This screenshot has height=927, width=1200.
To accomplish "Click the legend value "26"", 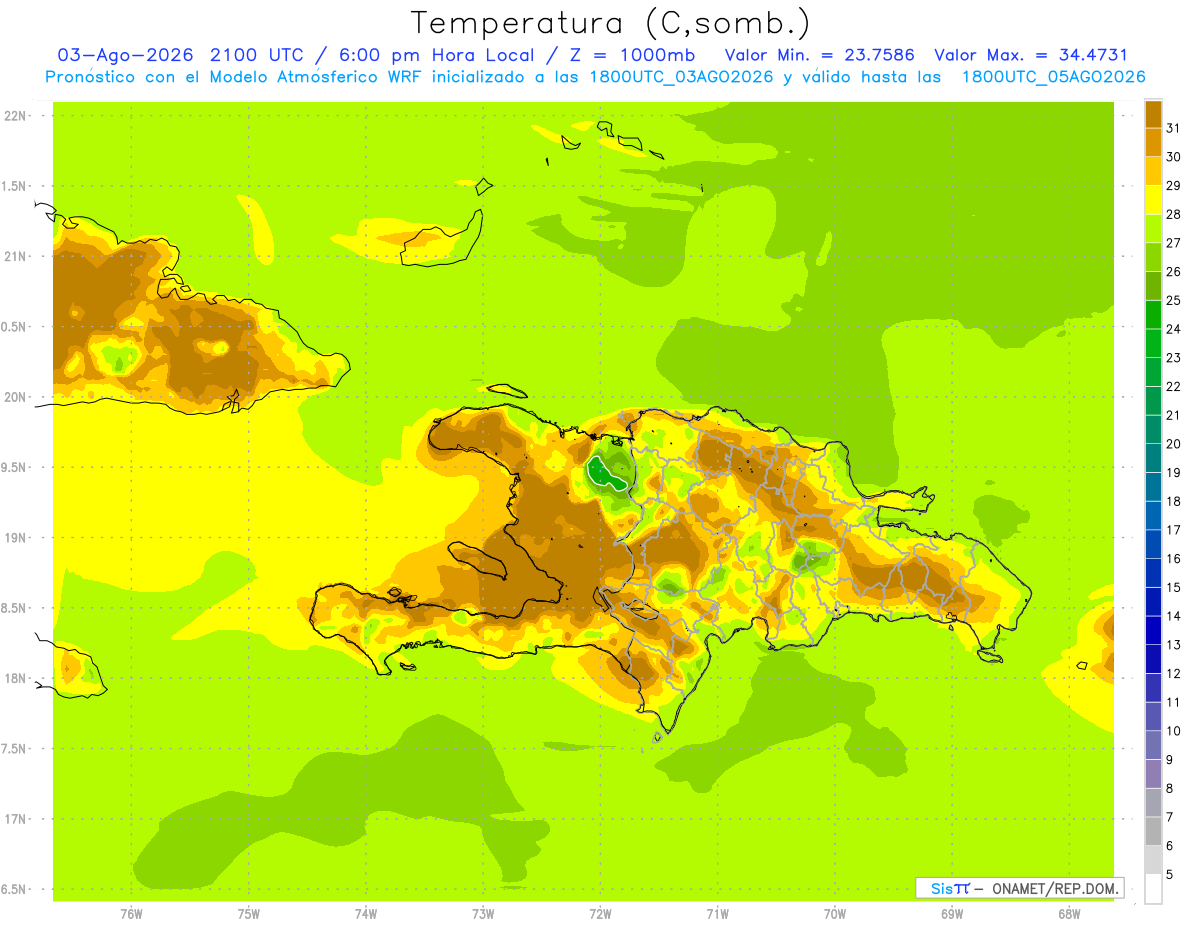I will pos(1174,272).
